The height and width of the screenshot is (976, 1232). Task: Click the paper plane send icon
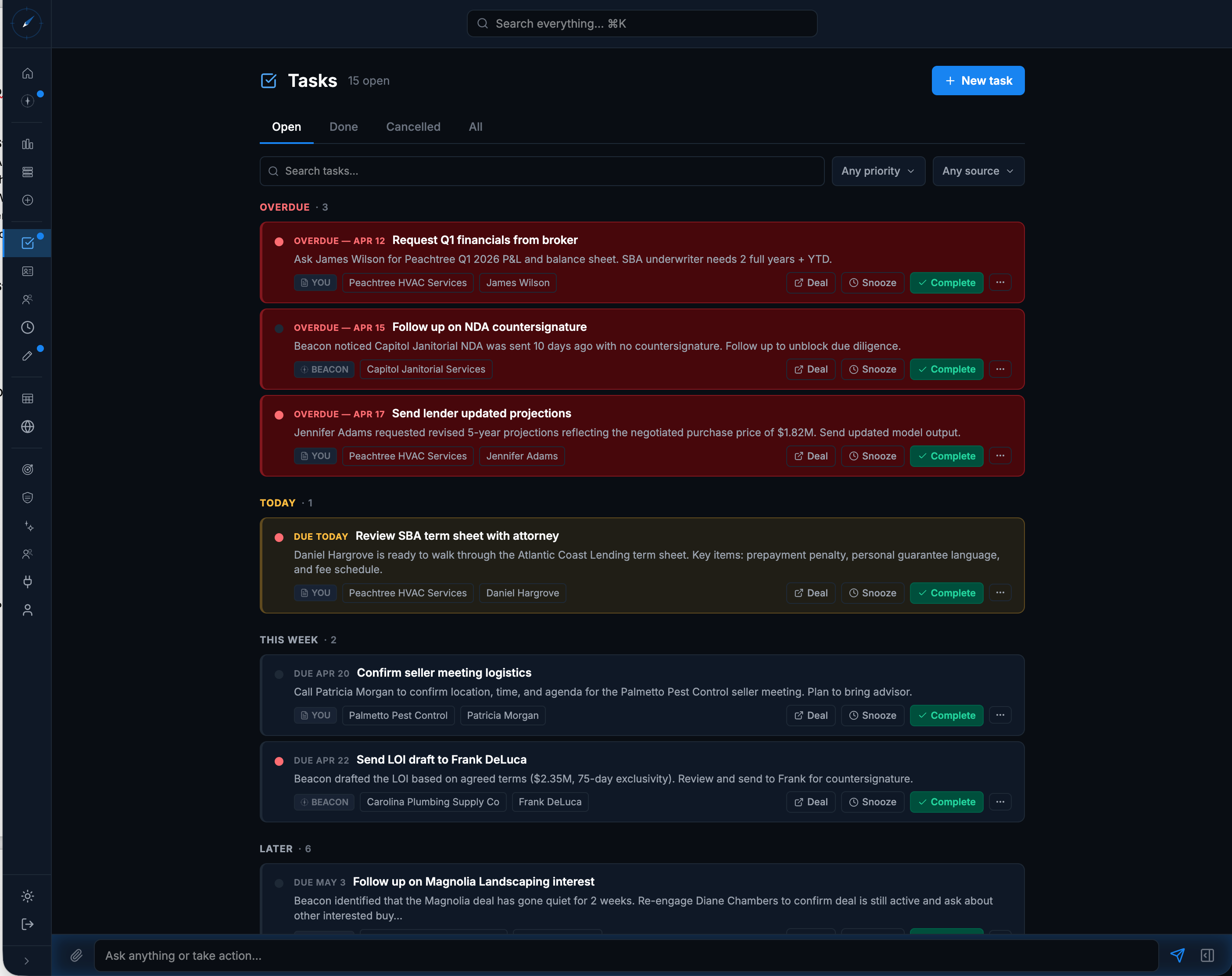(x=1177, y=955)
